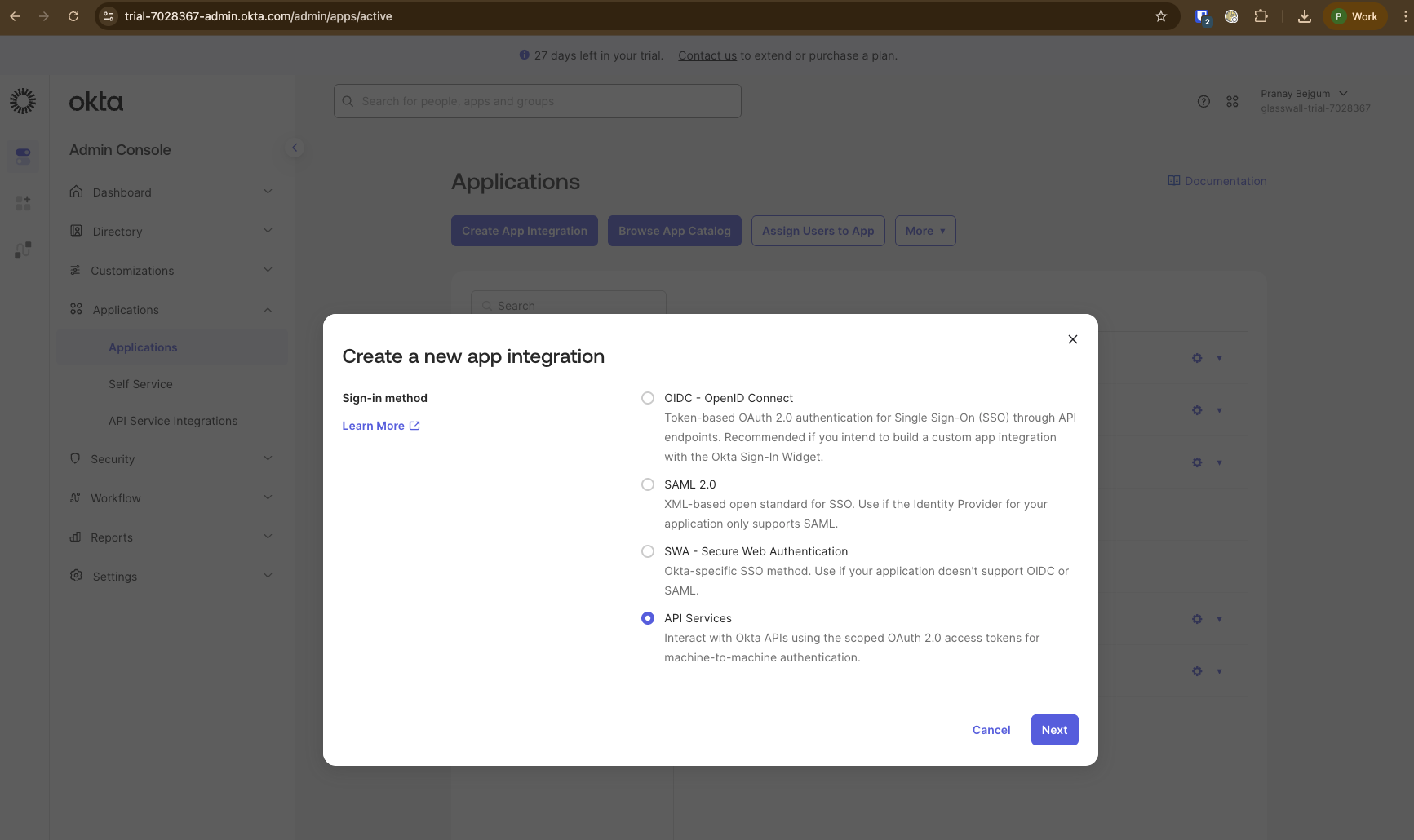Select the API Services radio button

(x=648, y=618)
